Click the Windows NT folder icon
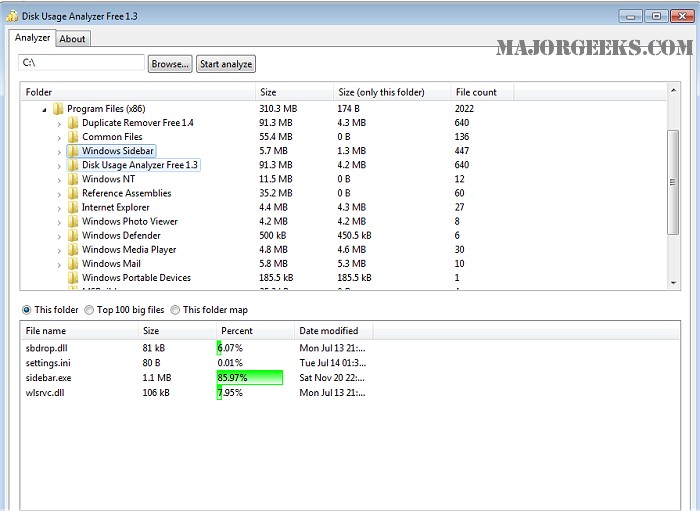700x511 pixels. pyautogui.click(x=73, y=179)
